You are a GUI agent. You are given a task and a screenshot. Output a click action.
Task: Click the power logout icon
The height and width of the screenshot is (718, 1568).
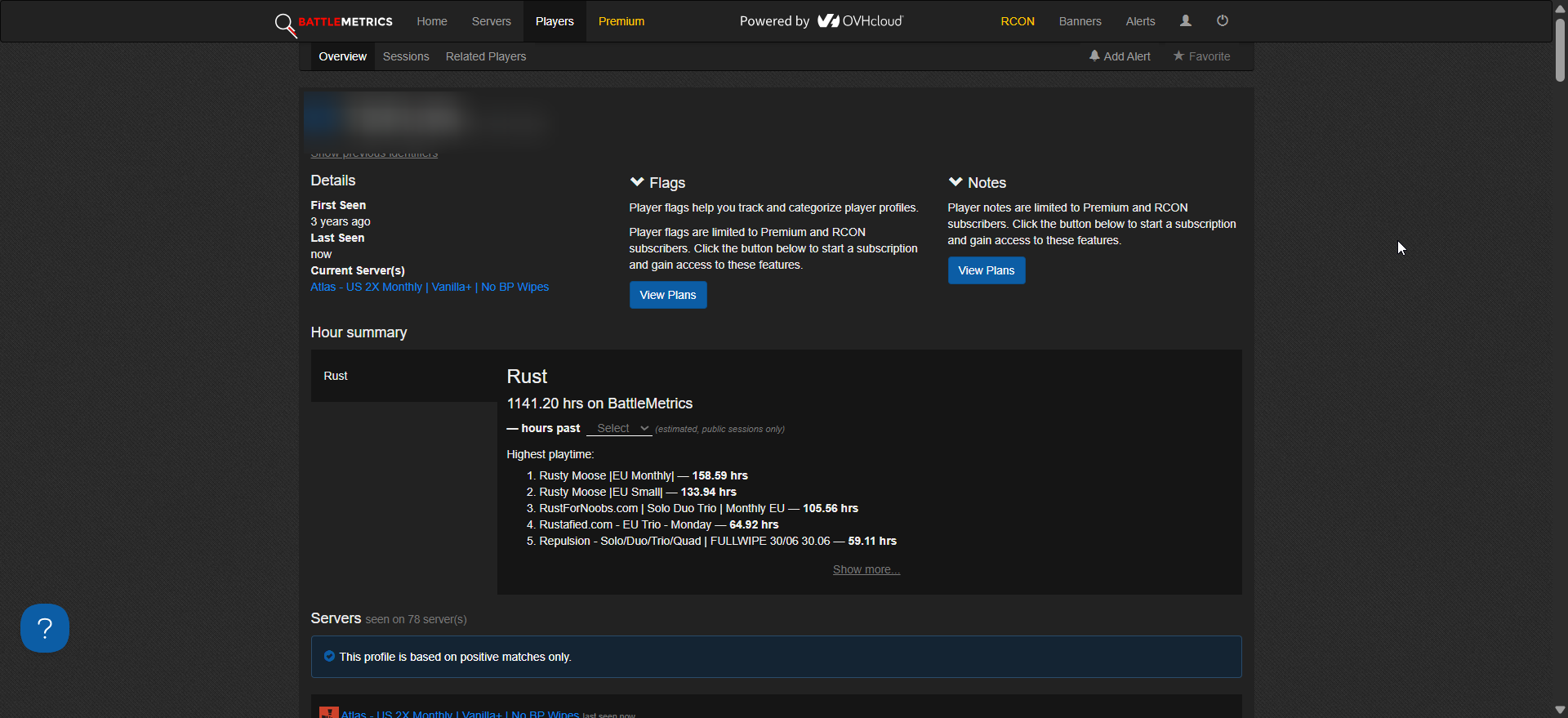click(x=1223, y=21)
